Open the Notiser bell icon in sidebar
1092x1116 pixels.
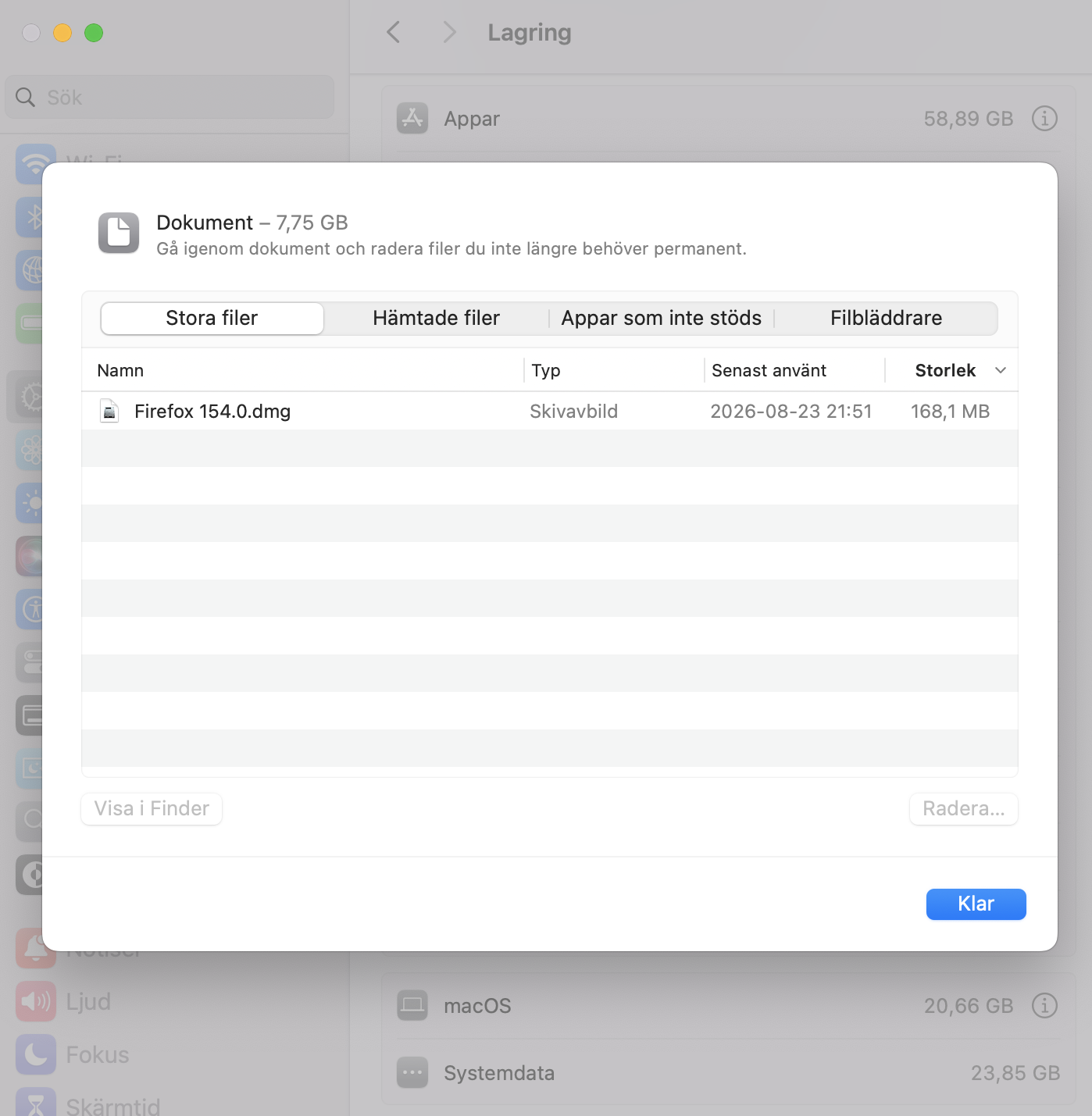(x=36, y=948)
